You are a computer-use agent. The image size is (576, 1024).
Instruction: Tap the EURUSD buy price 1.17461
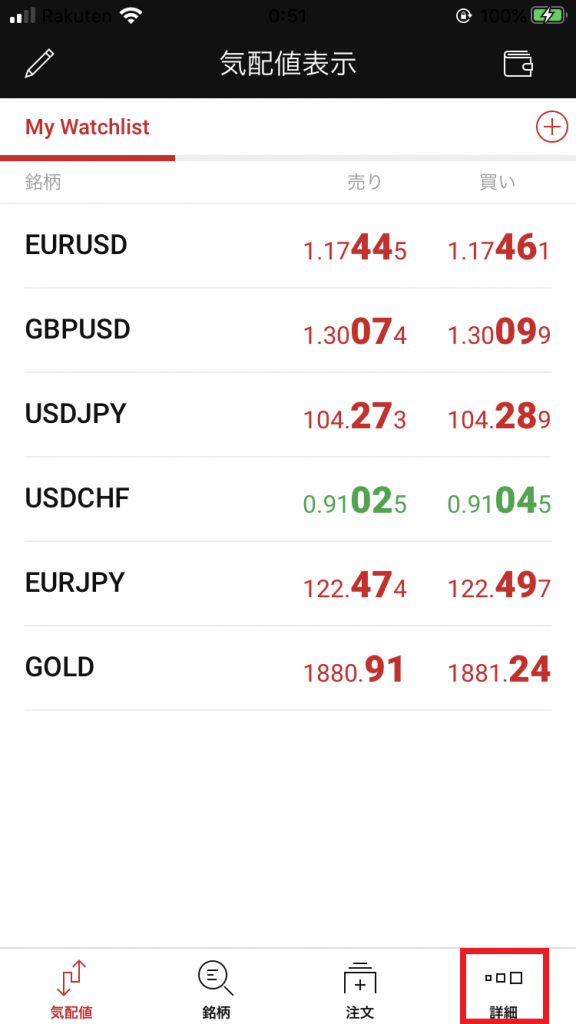499,248
